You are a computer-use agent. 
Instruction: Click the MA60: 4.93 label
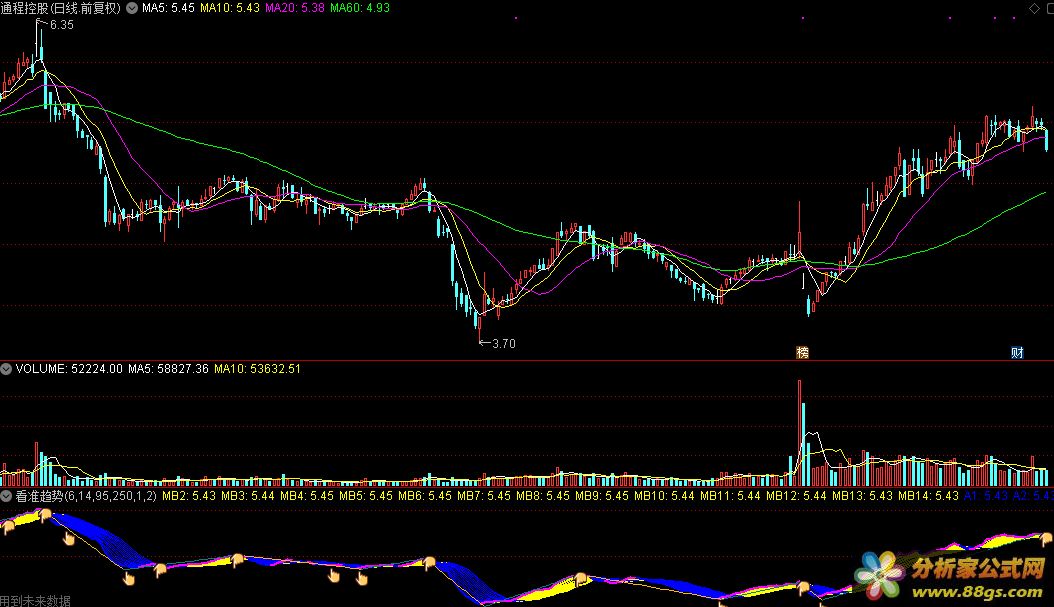point(360,8)
